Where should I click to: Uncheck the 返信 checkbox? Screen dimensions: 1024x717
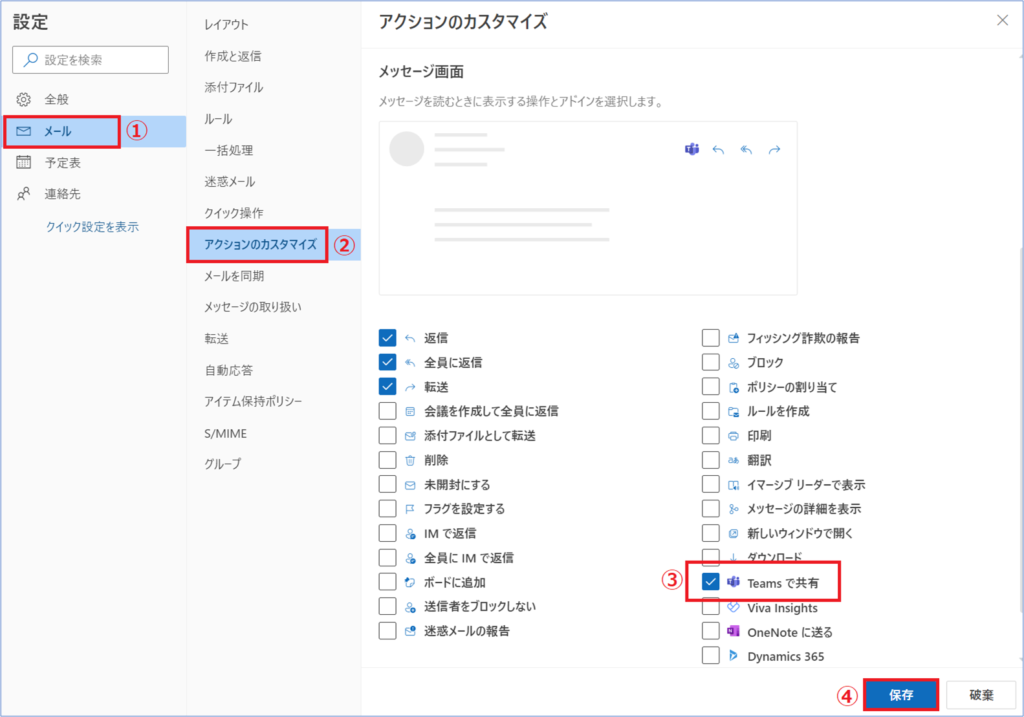point(388,338)
